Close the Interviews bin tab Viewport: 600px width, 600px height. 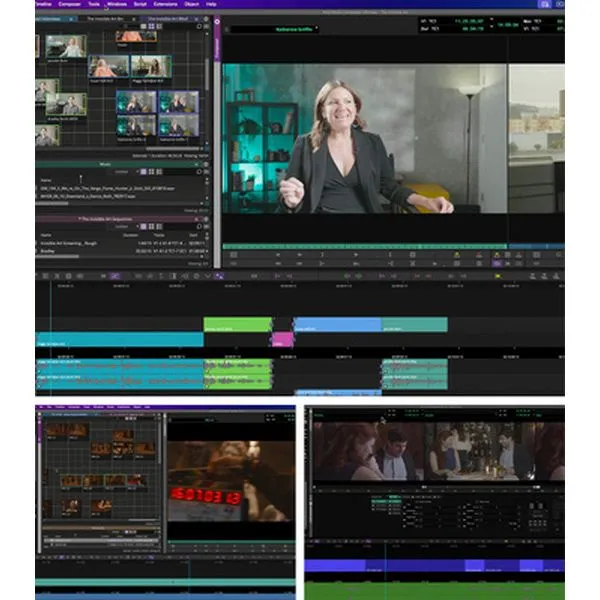(71, 19)
